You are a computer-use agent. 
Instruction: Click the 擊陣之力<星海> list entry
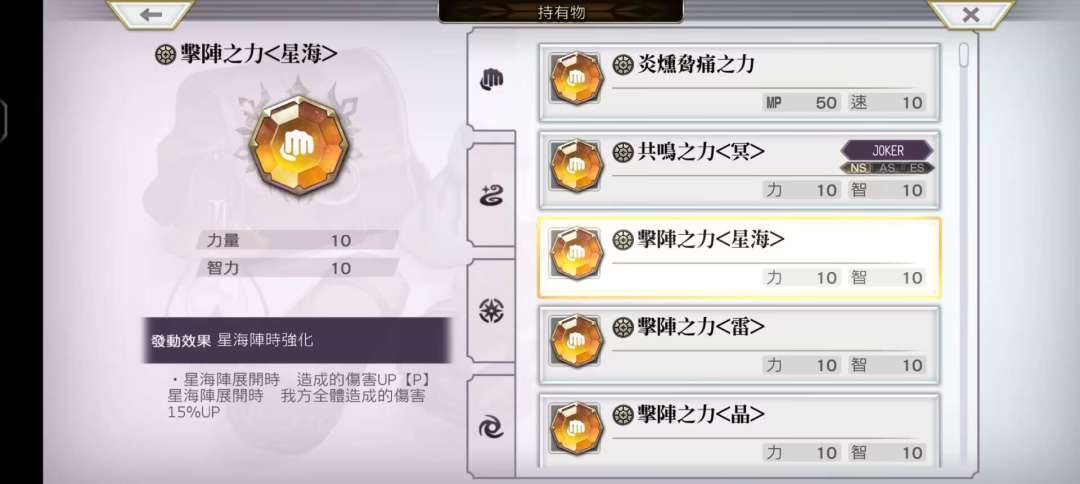click(738, 257)
